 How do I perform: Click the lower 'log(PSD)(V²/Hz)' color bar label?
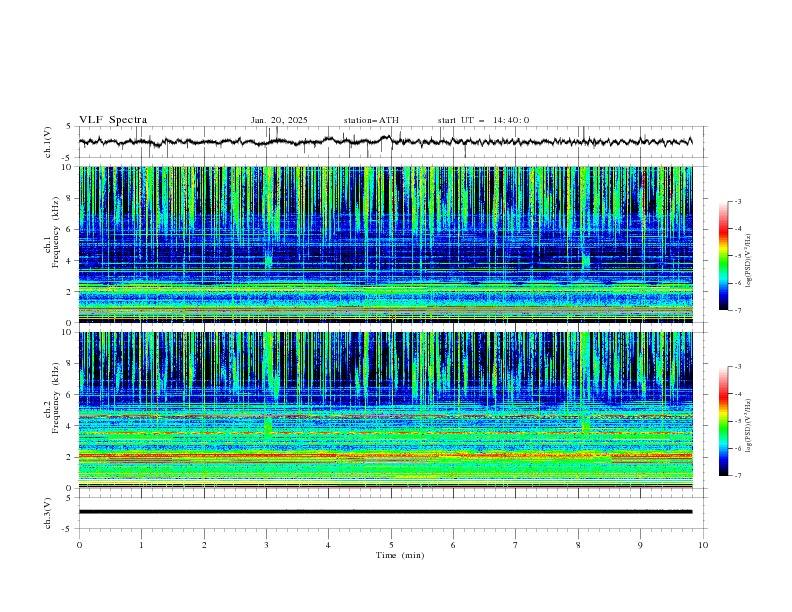point(749,426)
